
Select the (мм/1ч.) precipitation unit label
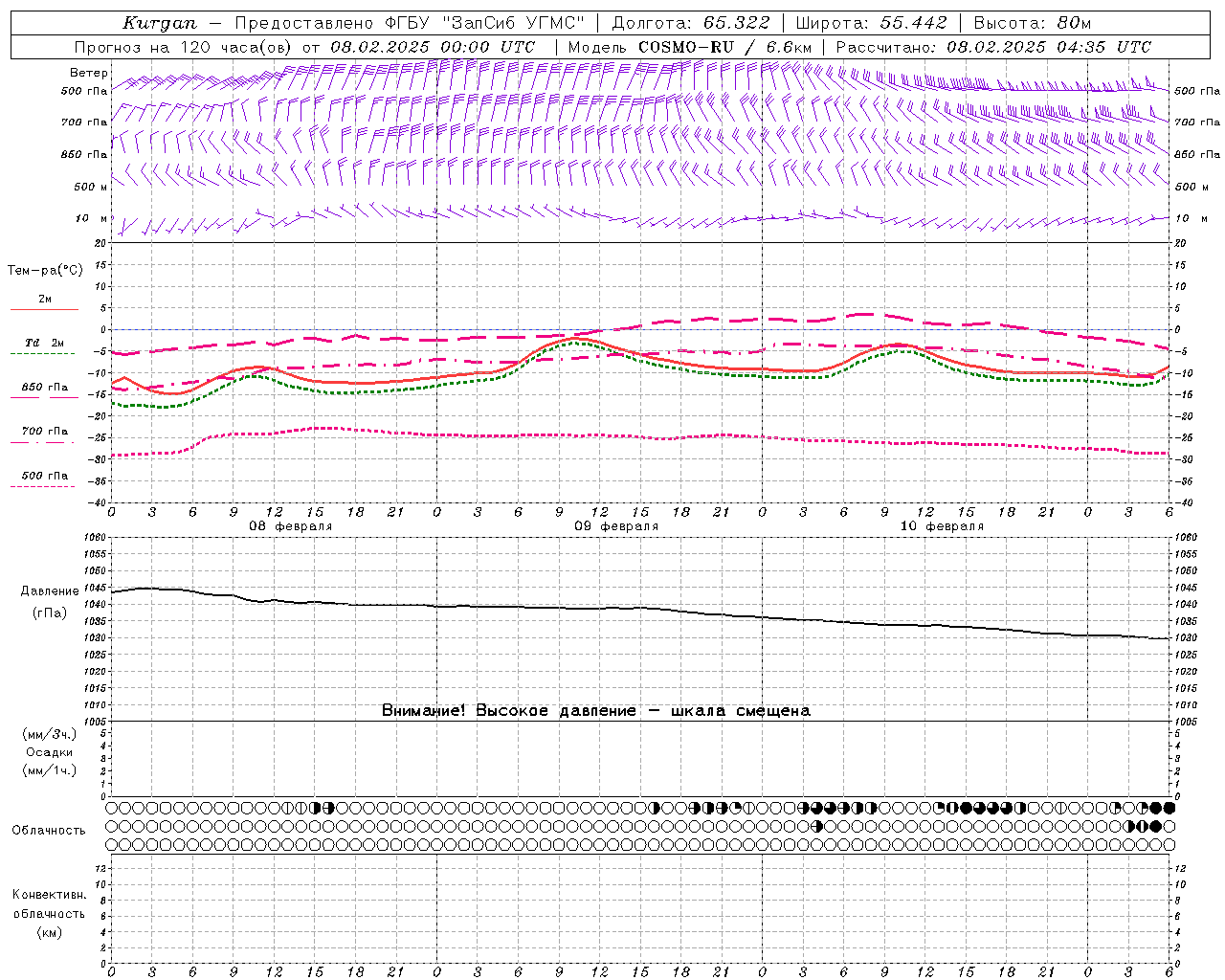coord(50,770)
